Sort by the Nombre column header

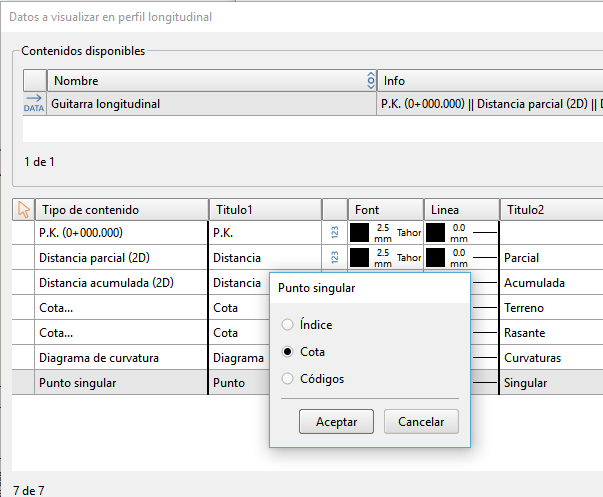click(x=212, y=81)
